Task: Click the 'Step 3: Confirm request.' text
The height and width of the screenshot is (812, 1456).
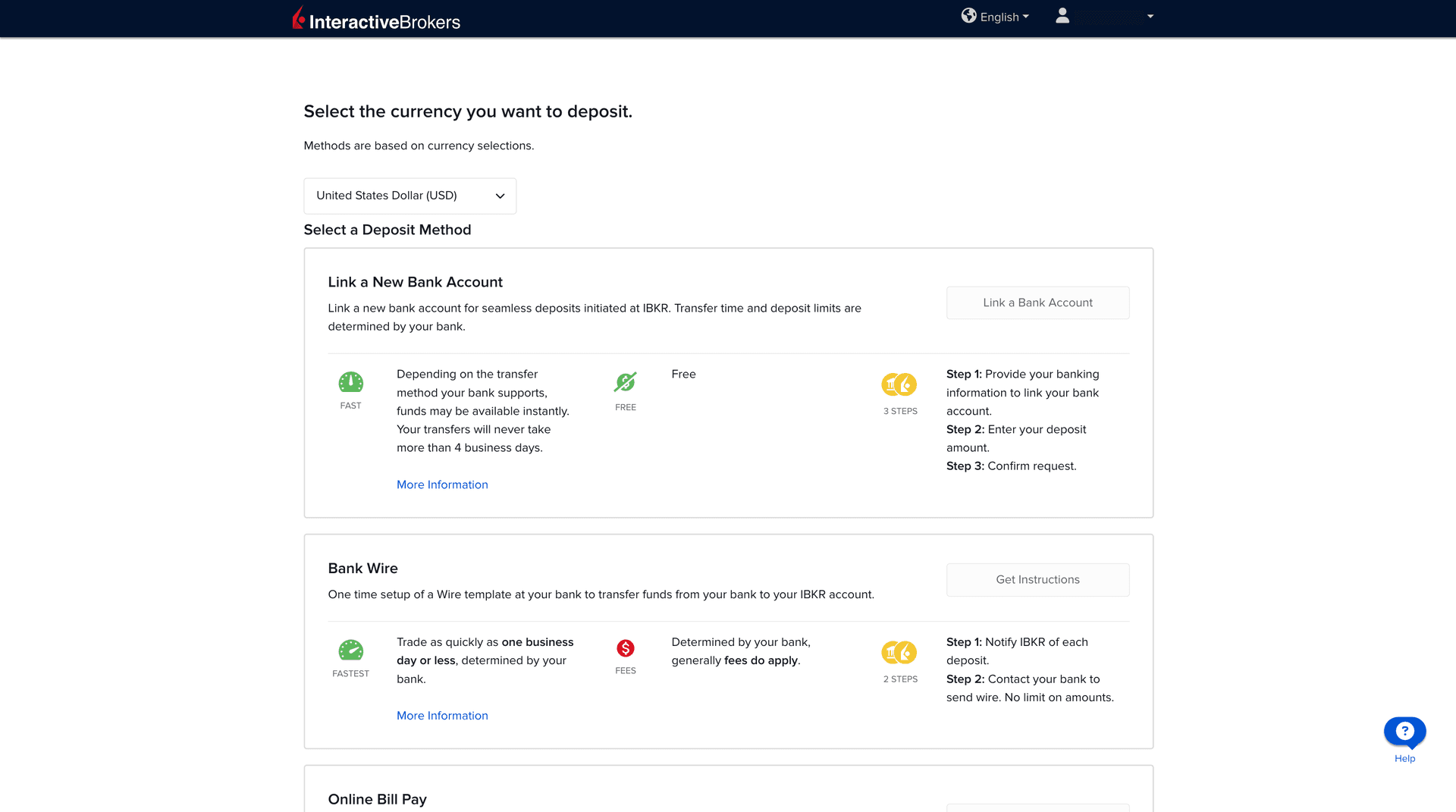Action: click(1012, 466)
